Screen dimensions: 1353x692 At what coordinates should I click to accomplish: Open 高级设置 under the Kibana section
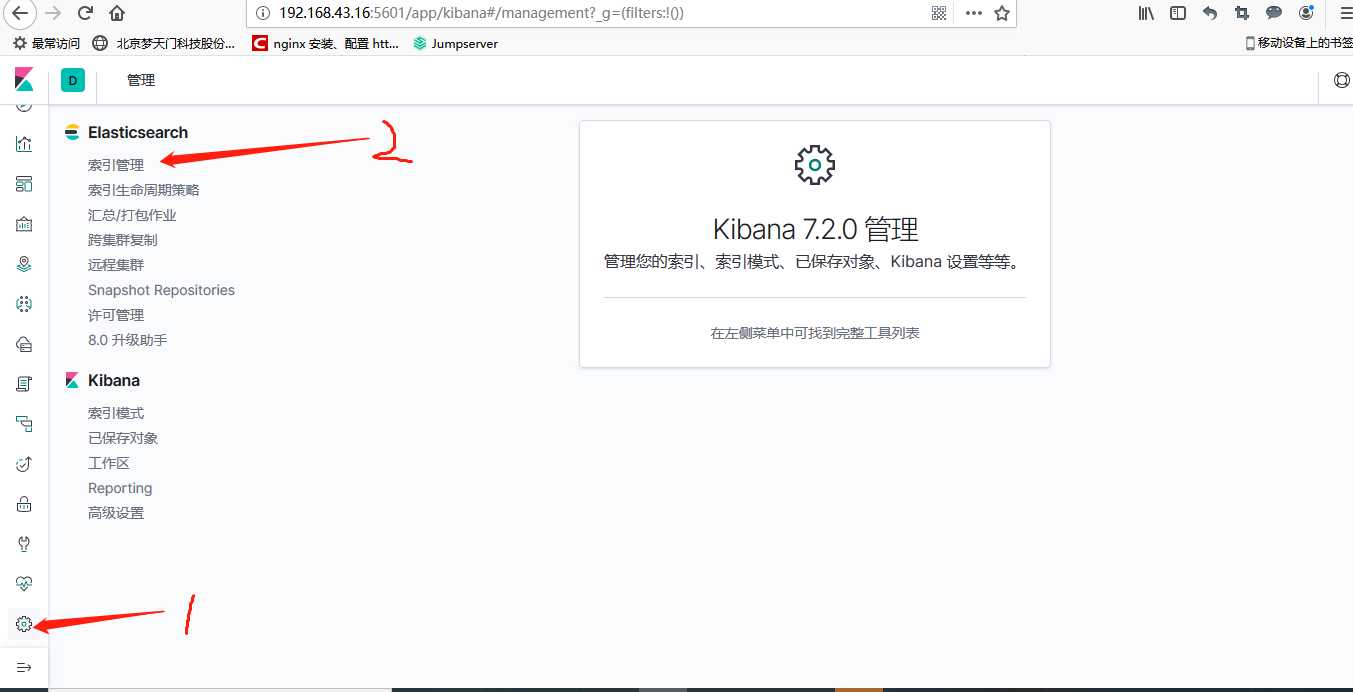point(116,513)
